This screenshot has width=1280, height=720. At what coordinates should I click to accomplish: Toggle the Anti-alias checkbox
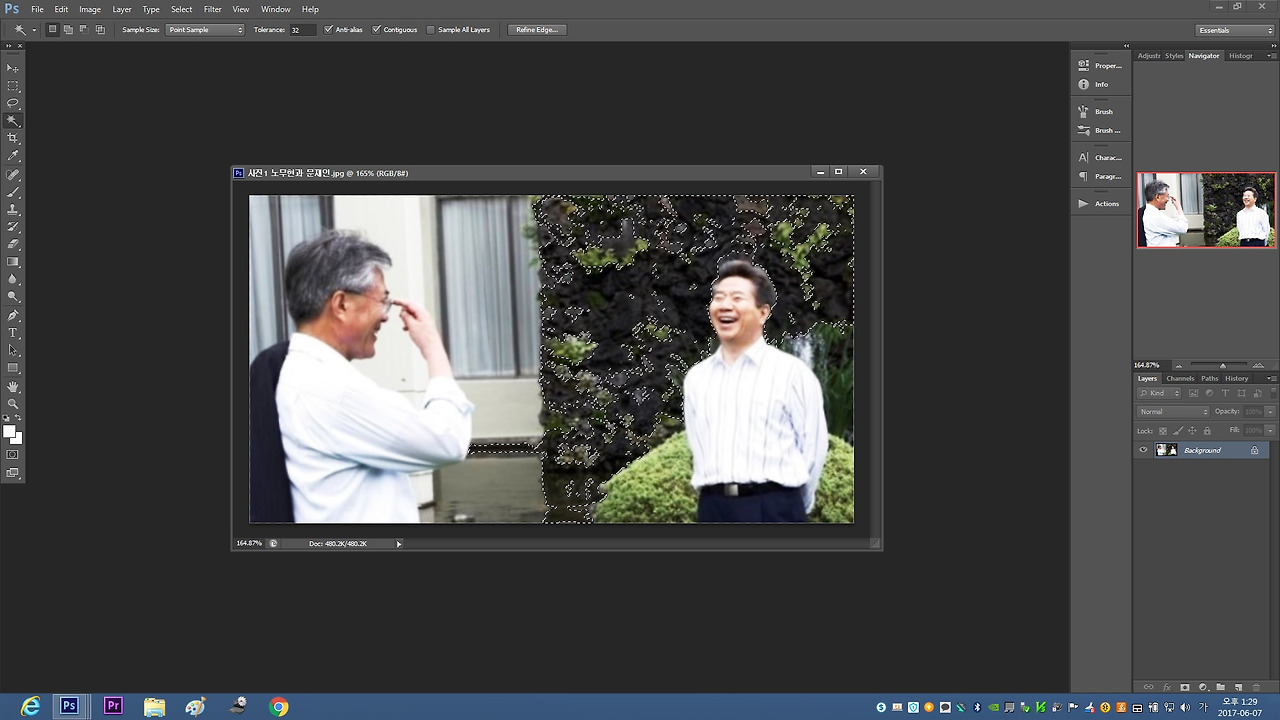click(x=328, y=30)
